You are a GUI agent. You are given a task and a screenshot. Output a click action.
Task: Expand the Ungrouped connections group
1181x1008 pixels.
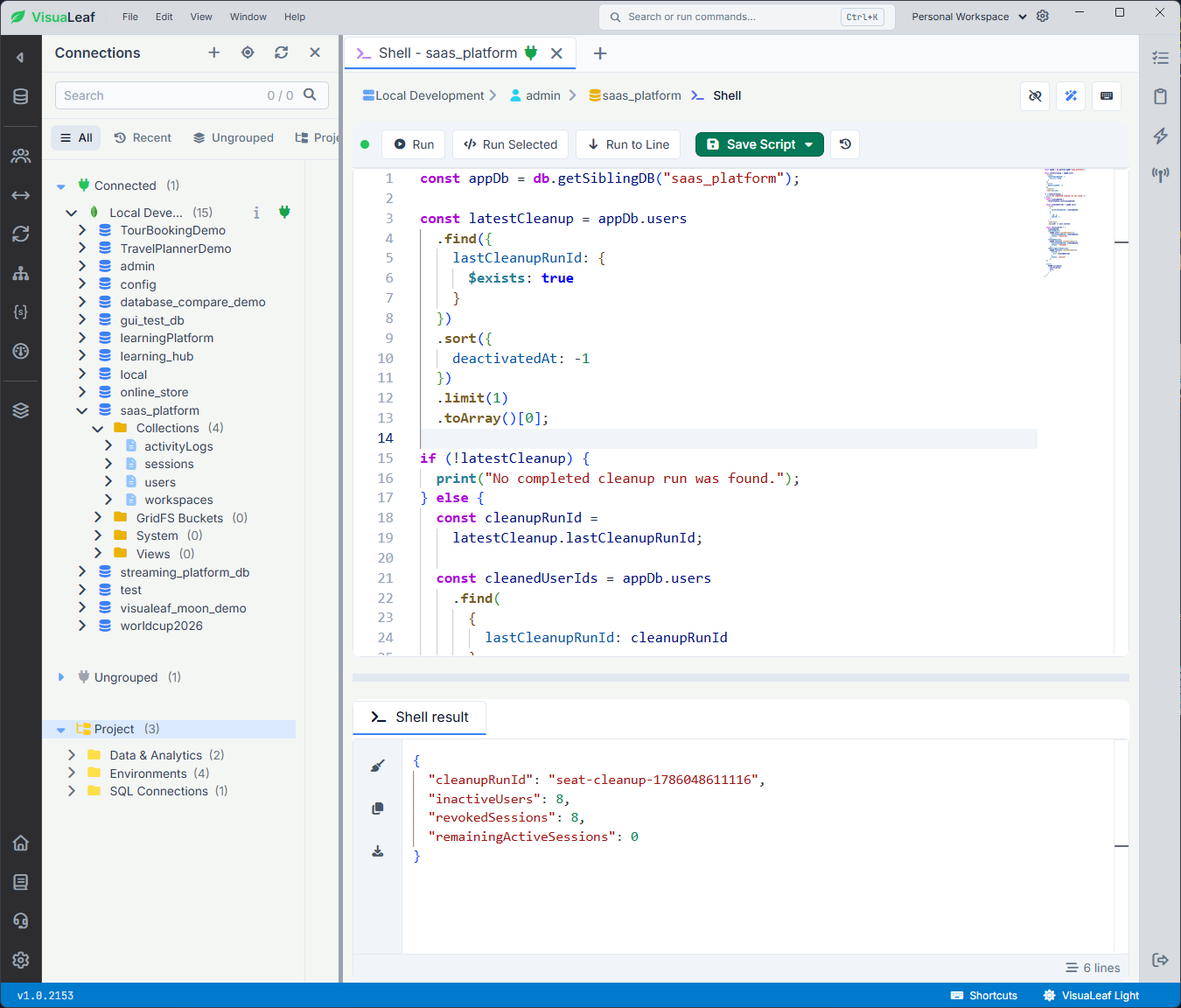tap(60, 677)
